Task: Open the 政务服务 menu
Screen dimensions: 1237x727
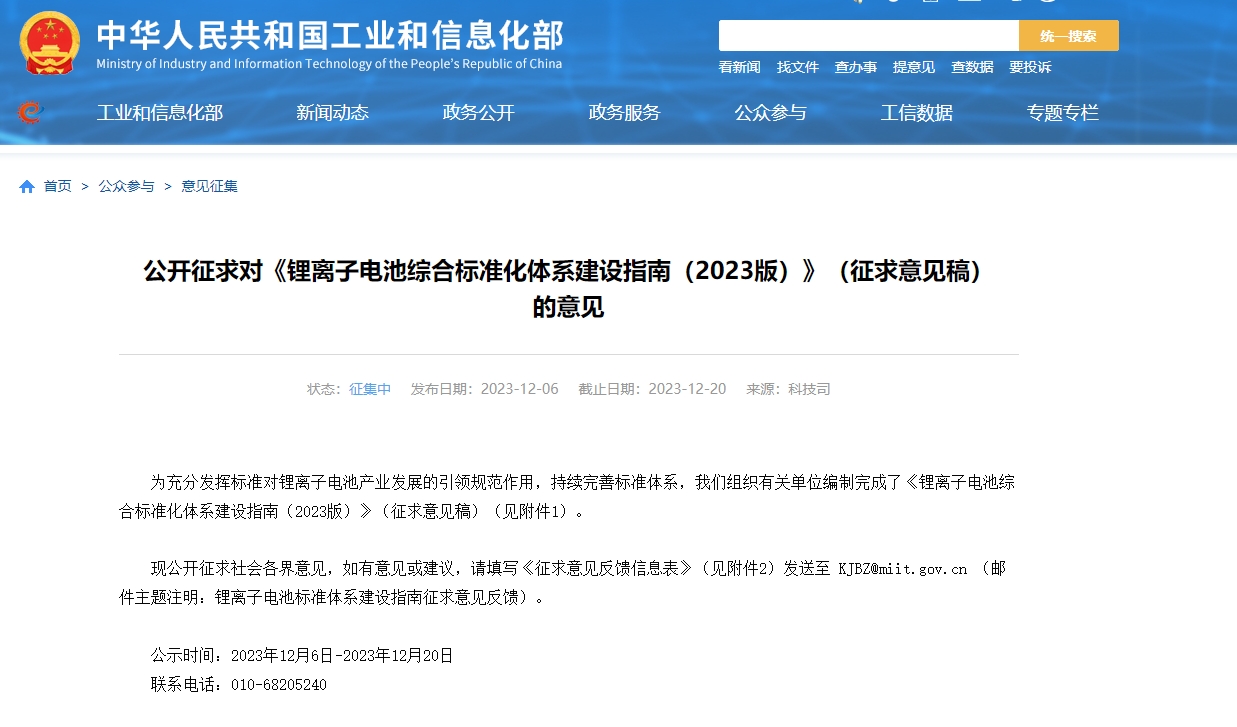Action: 624,113
